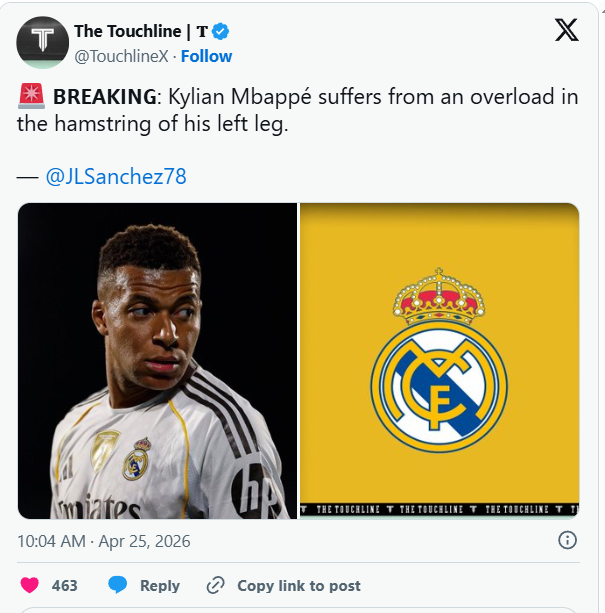Click the chain link copy icon
This screenshot has width=605, height=613.
[x=215, y=585]
